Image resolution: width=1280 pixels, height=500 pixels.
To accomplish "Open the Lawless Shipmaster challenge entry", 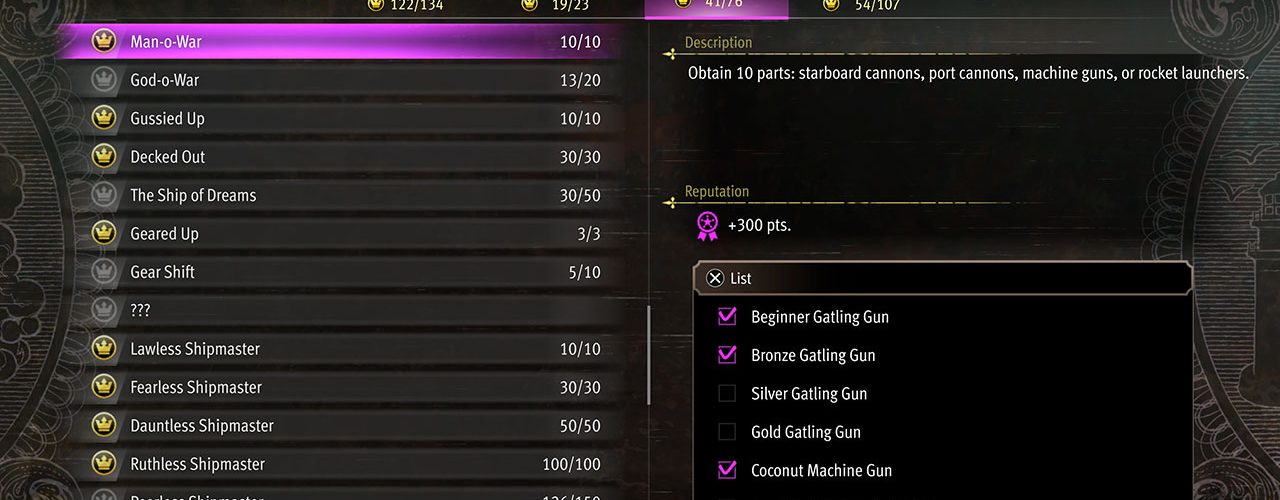I will (340, 349).
